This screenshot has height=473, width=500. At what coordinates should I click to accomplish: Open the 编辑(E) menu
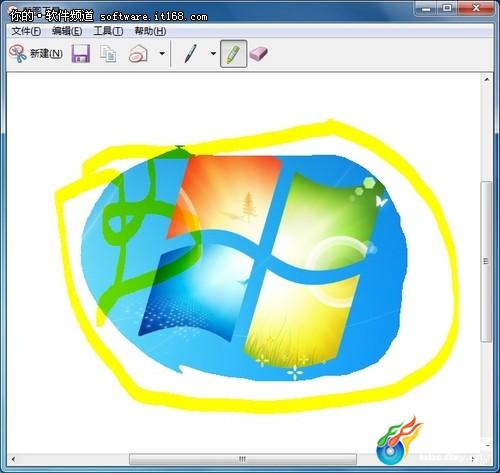(x=67, y=31)
